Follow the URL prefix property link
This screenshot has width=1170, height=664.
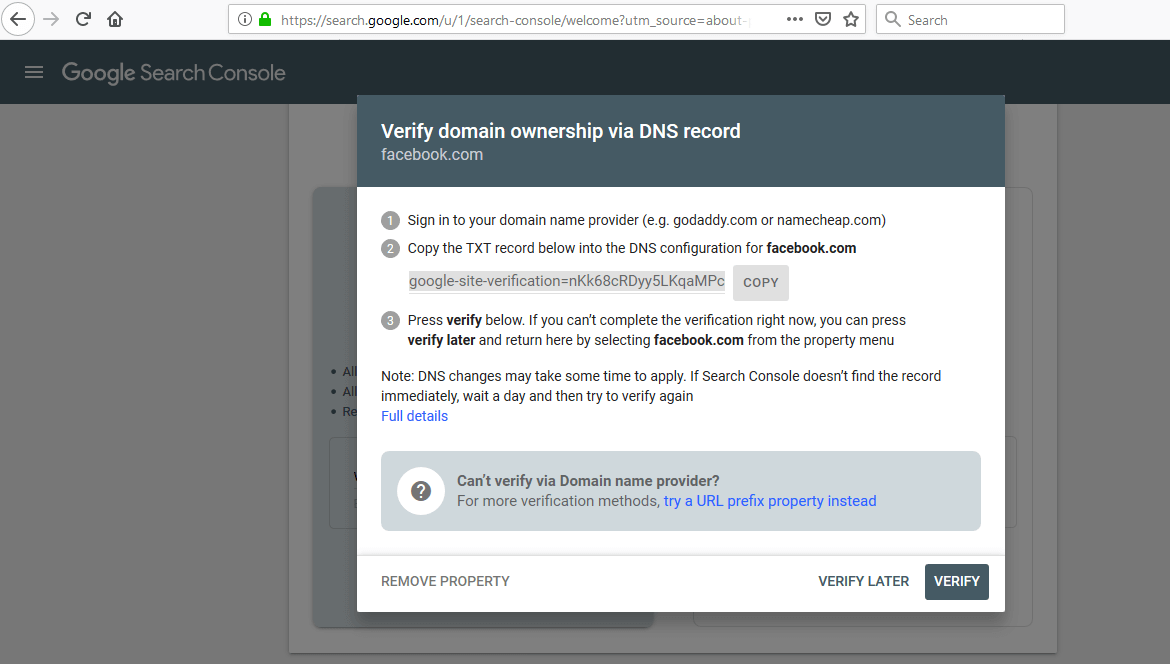(769, 501)
